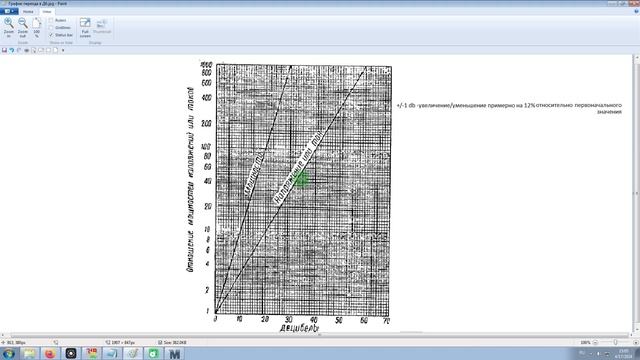Click the '+/-1 db' text annotation
Screen dimensions: 640x360
pyautogui.click(x=509, y=108)
